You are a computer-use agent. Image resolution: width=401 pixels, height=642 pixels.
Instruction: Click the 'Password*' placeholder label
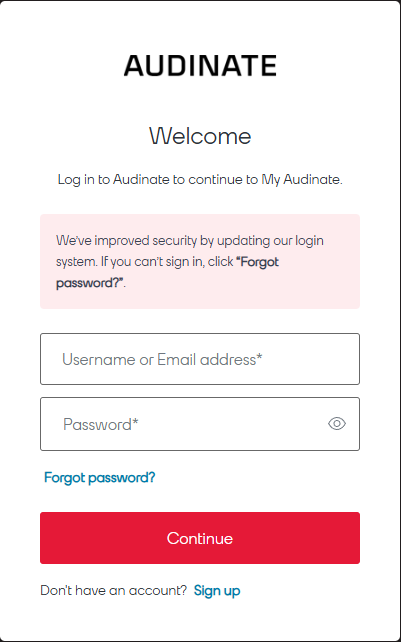tap(101, 424)
